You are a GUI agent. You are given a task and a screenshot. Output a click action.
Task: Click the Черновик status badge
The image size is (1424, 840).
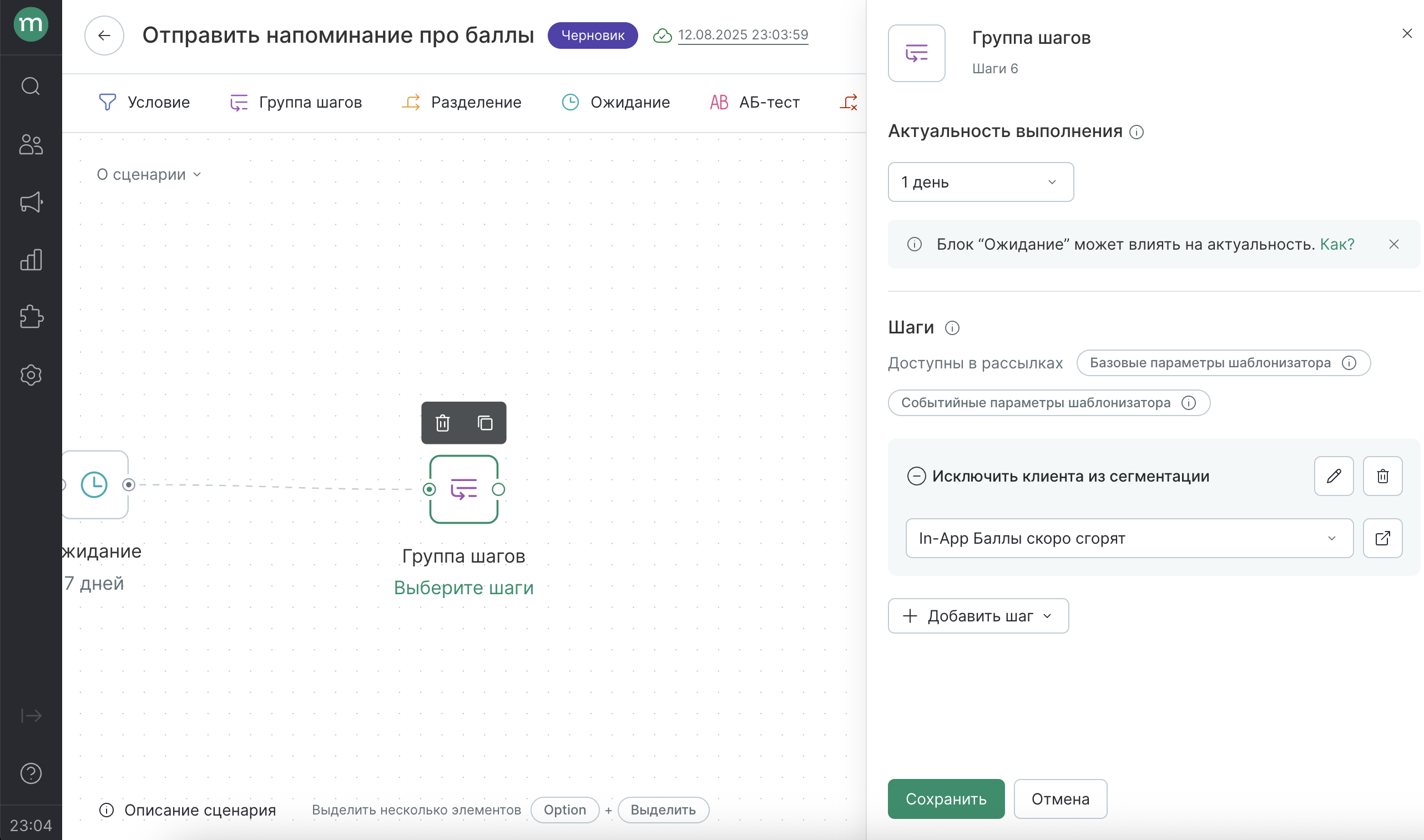592,36
